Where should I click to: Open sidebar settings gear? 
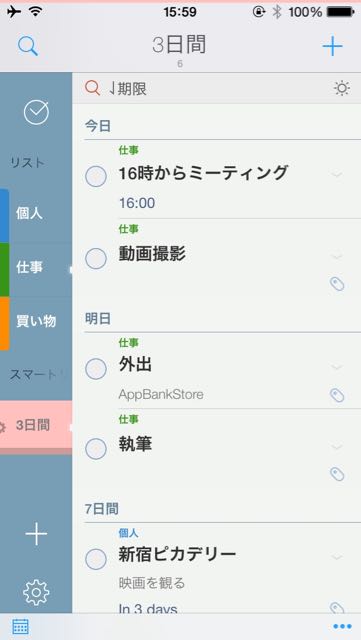pyautogui.click(x=36, y=592)
